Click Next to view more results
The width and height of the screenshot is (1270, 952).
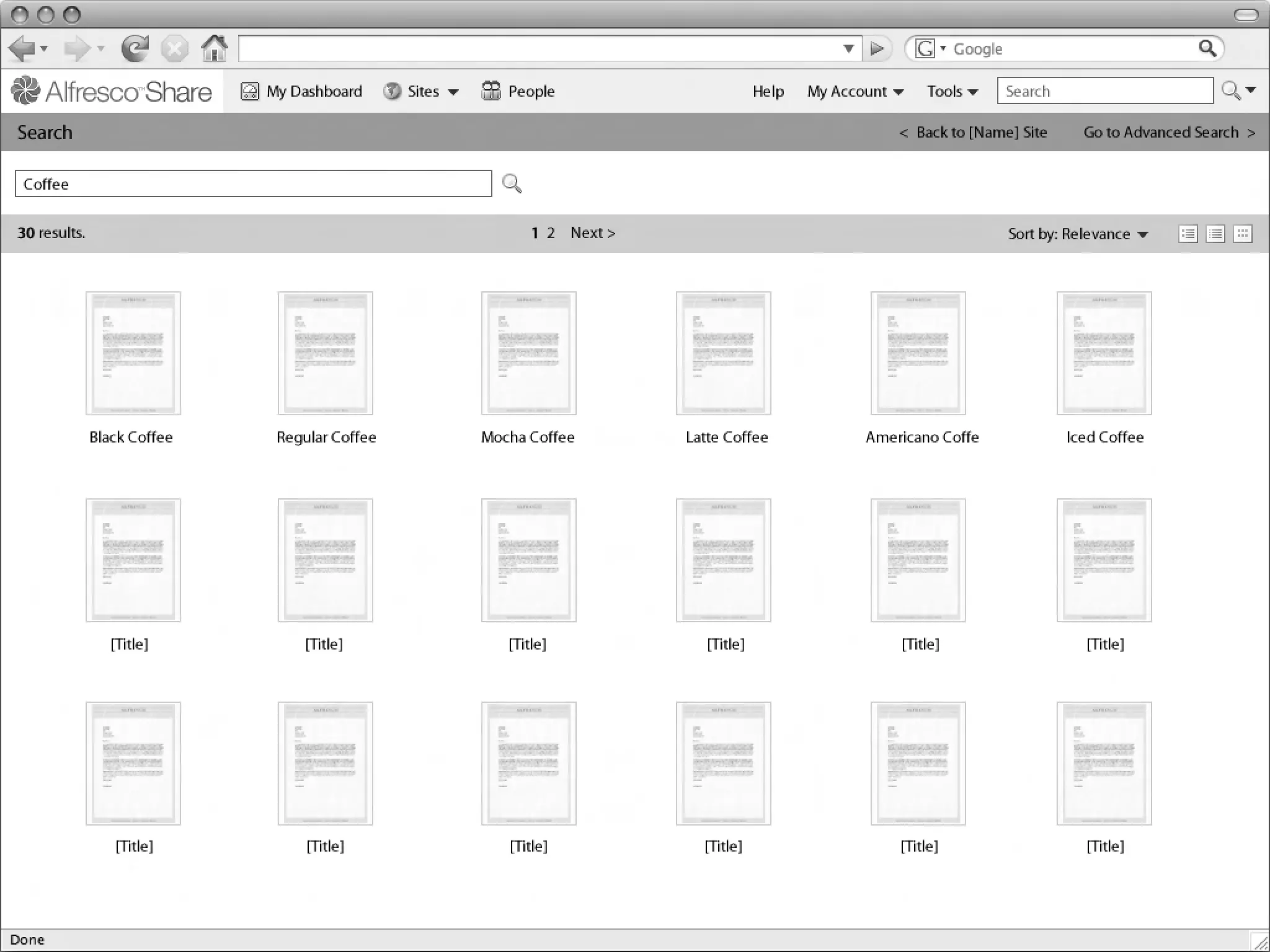pyautogui.click(x=592, y=232)
